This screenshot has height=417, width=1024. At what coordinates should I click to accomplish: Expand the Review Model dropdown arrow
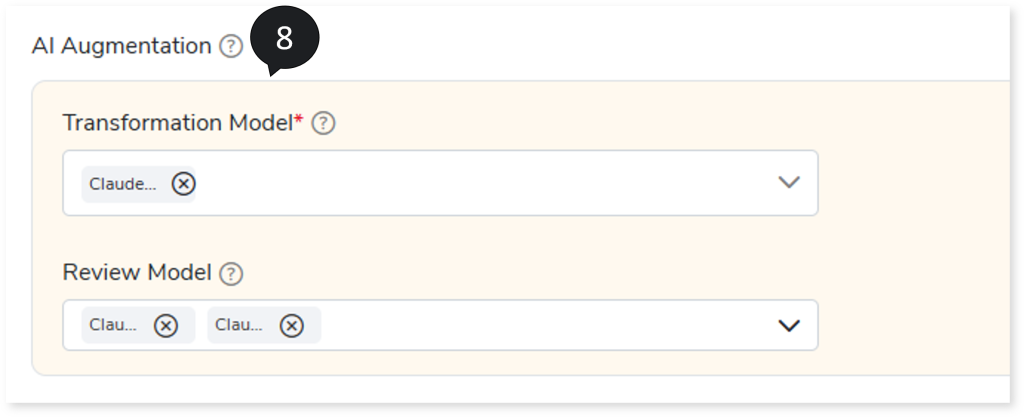click(789, 325)
